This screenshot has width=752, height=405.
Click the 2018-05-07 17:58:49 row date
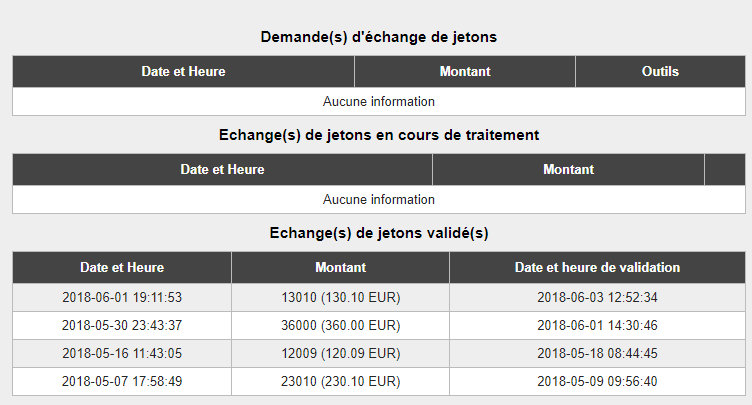tap(122, 381)
